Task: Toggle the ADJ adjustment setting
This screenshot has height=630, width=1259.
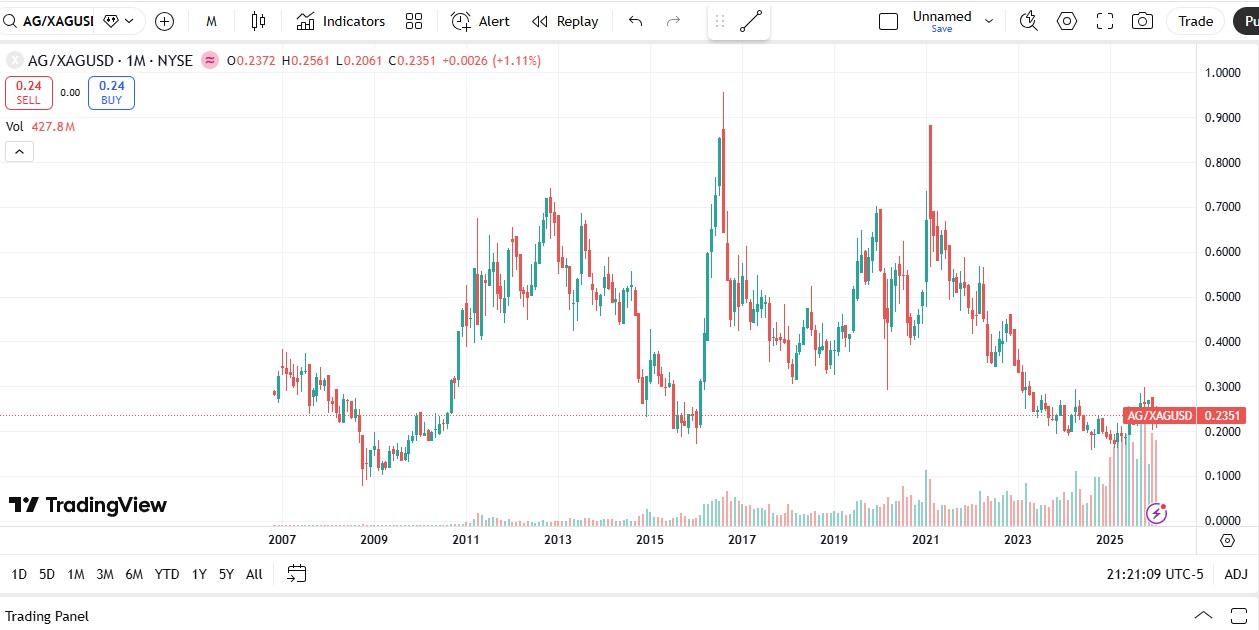Action: pyautogui.click(x=1236, y=574)
